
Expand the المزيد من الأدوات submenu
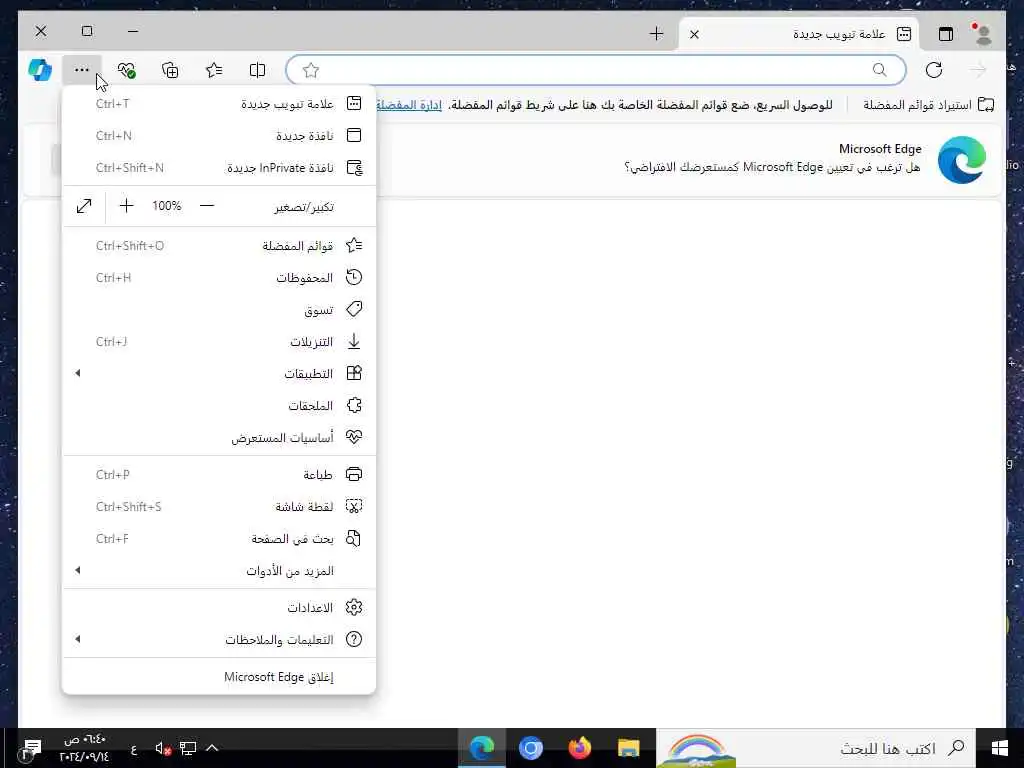pos(219,570)
